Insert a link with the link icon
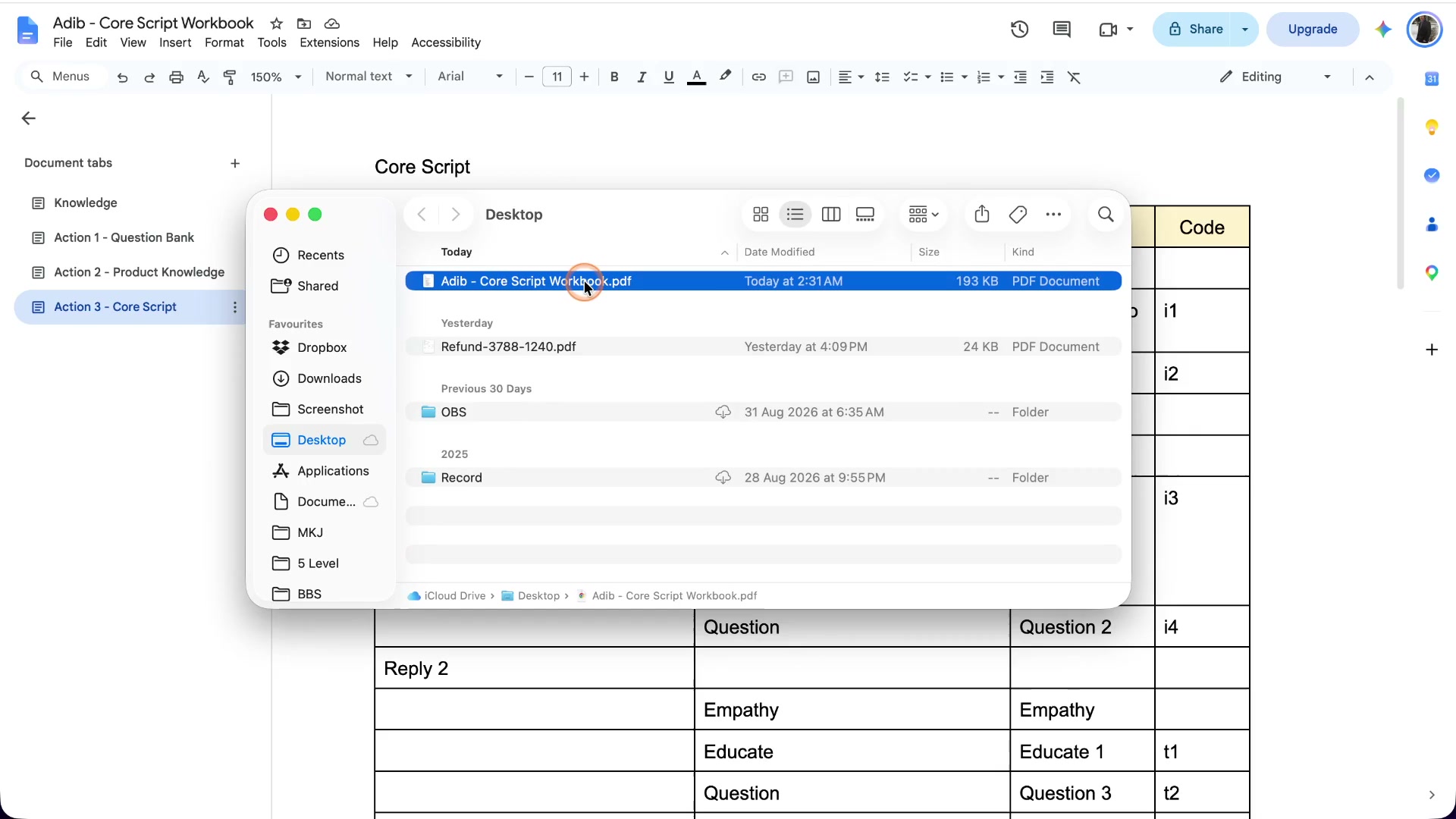The height and width of the screenshot is (819, 1456). (x=758, y=77)
